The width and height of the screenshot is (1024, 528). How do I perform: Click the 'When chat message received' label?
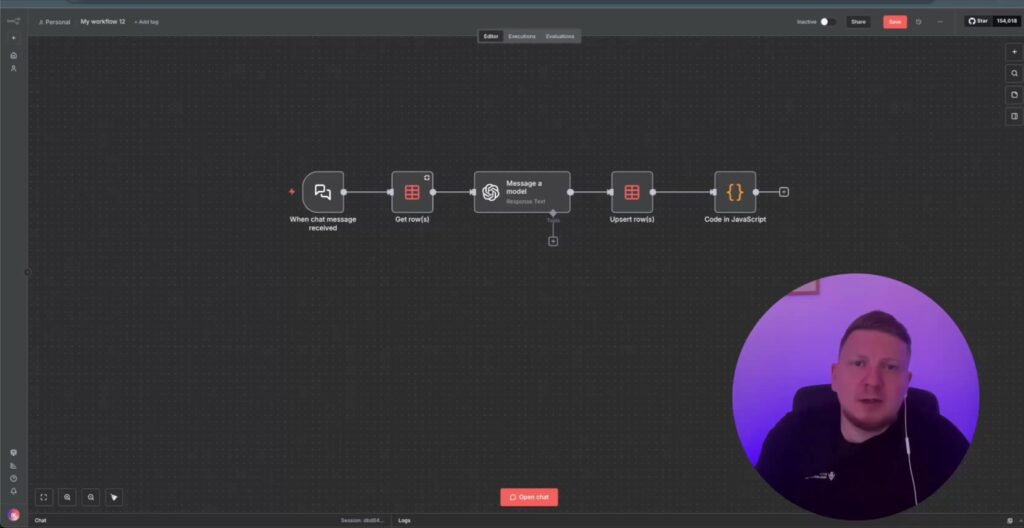(323, 223)
